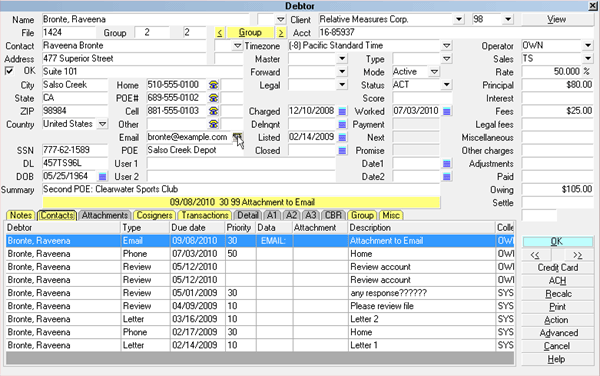Click the Priority column header
The height and width of the screenshot is (376, 600).
click(x=240, y=228)
